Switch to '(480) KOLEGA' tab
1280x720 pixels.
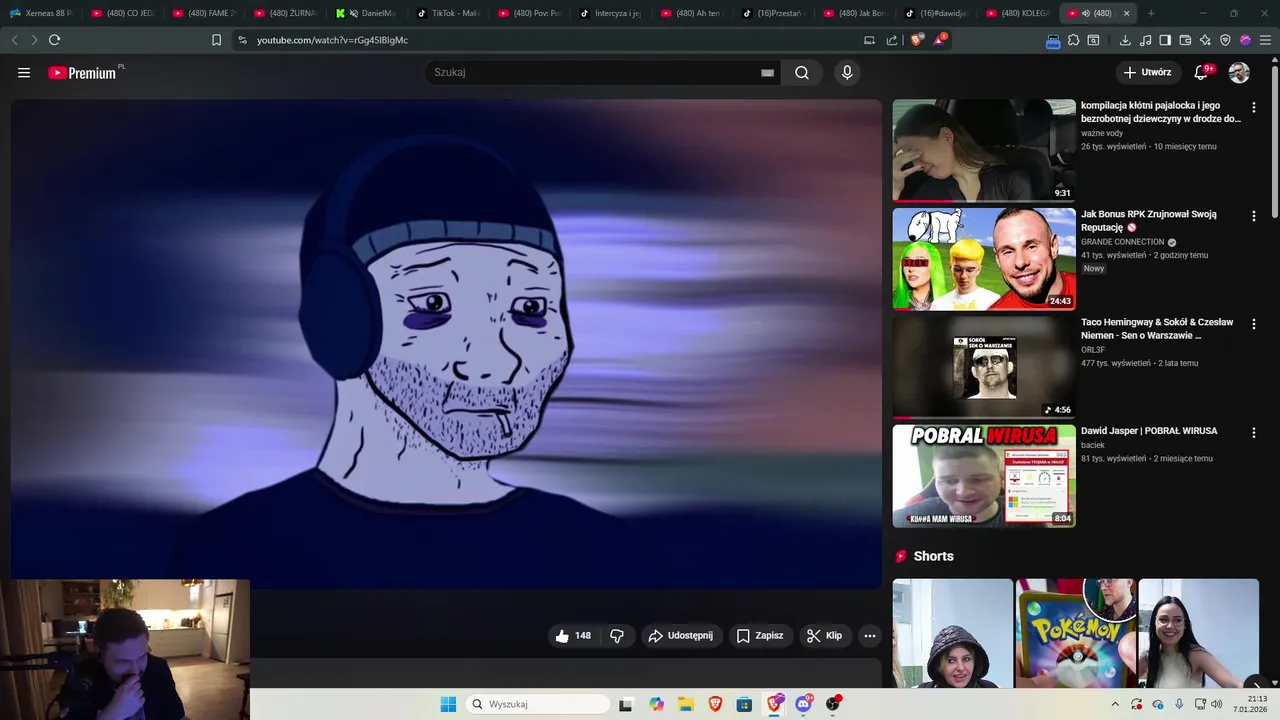[x=1019, y=13]
